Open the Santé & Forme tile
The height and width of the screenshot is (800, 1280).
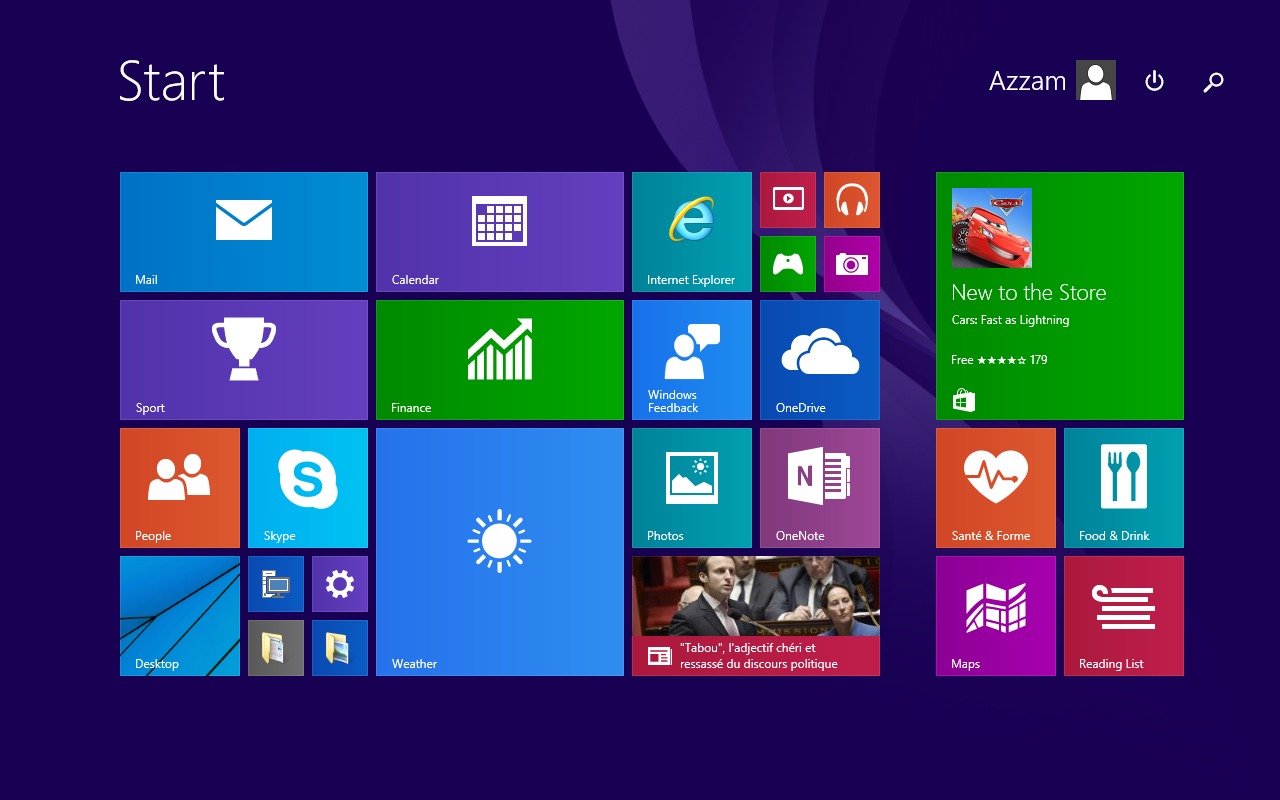996,488
